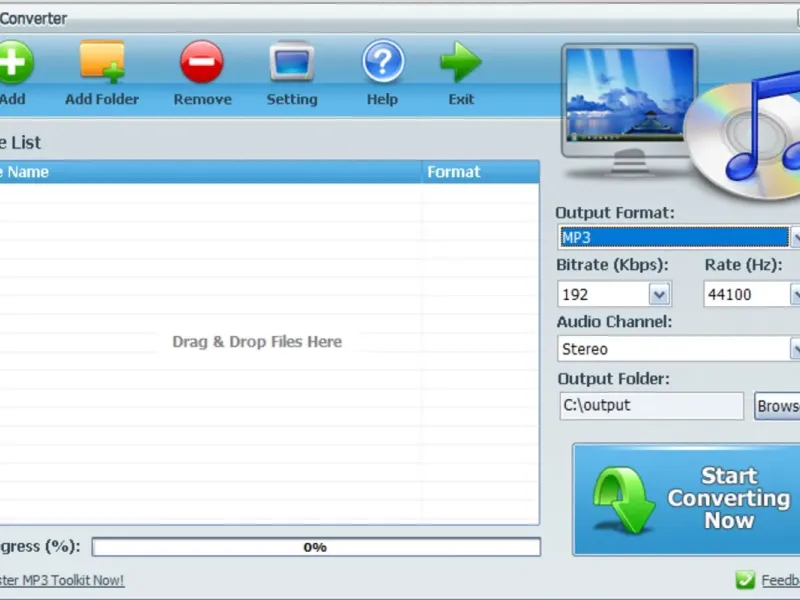Click the green Exit arrow icon
This screenshot has width=800, height=600.
461,62
